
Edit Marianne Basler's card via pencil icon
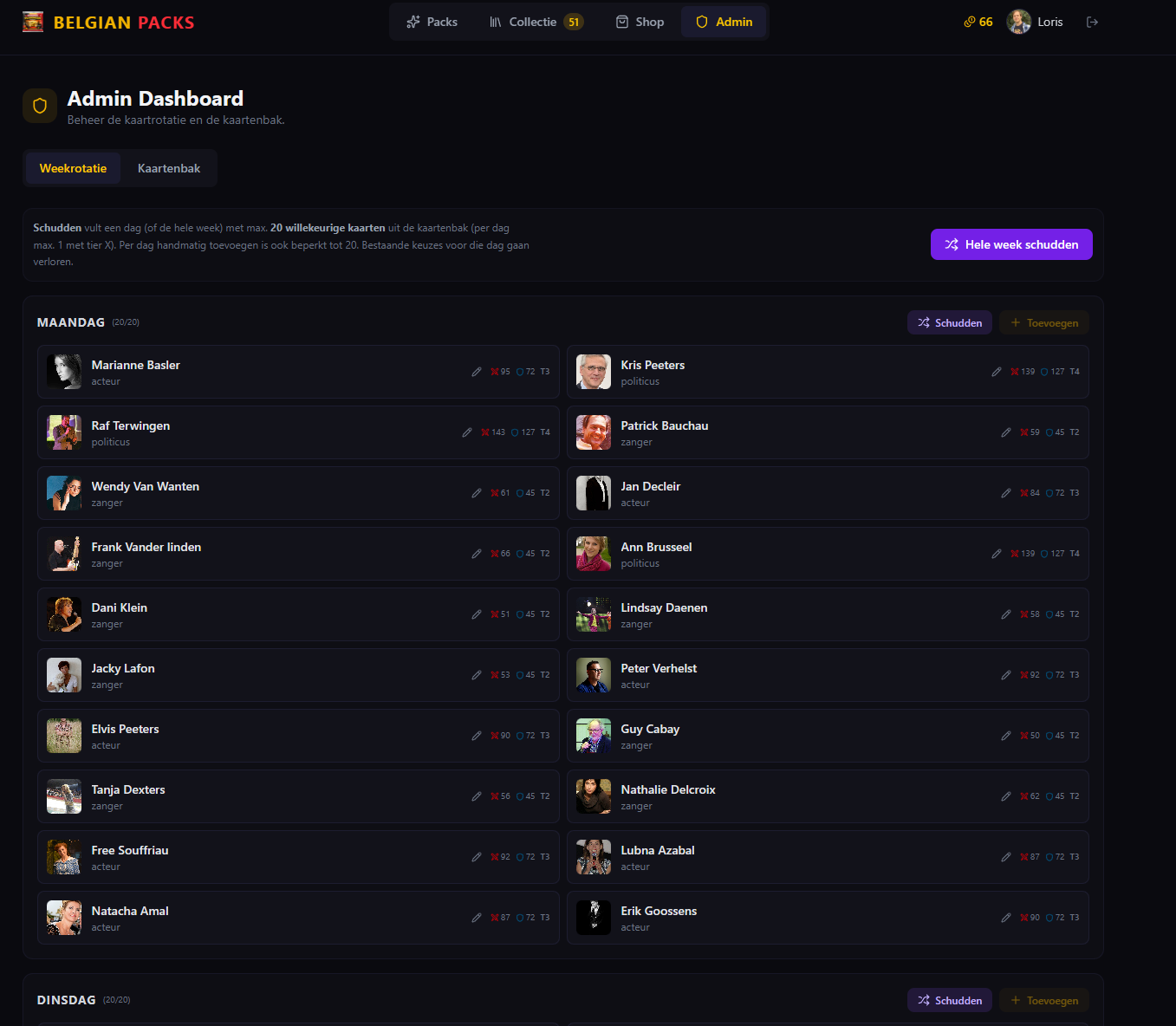click(477, 371)
